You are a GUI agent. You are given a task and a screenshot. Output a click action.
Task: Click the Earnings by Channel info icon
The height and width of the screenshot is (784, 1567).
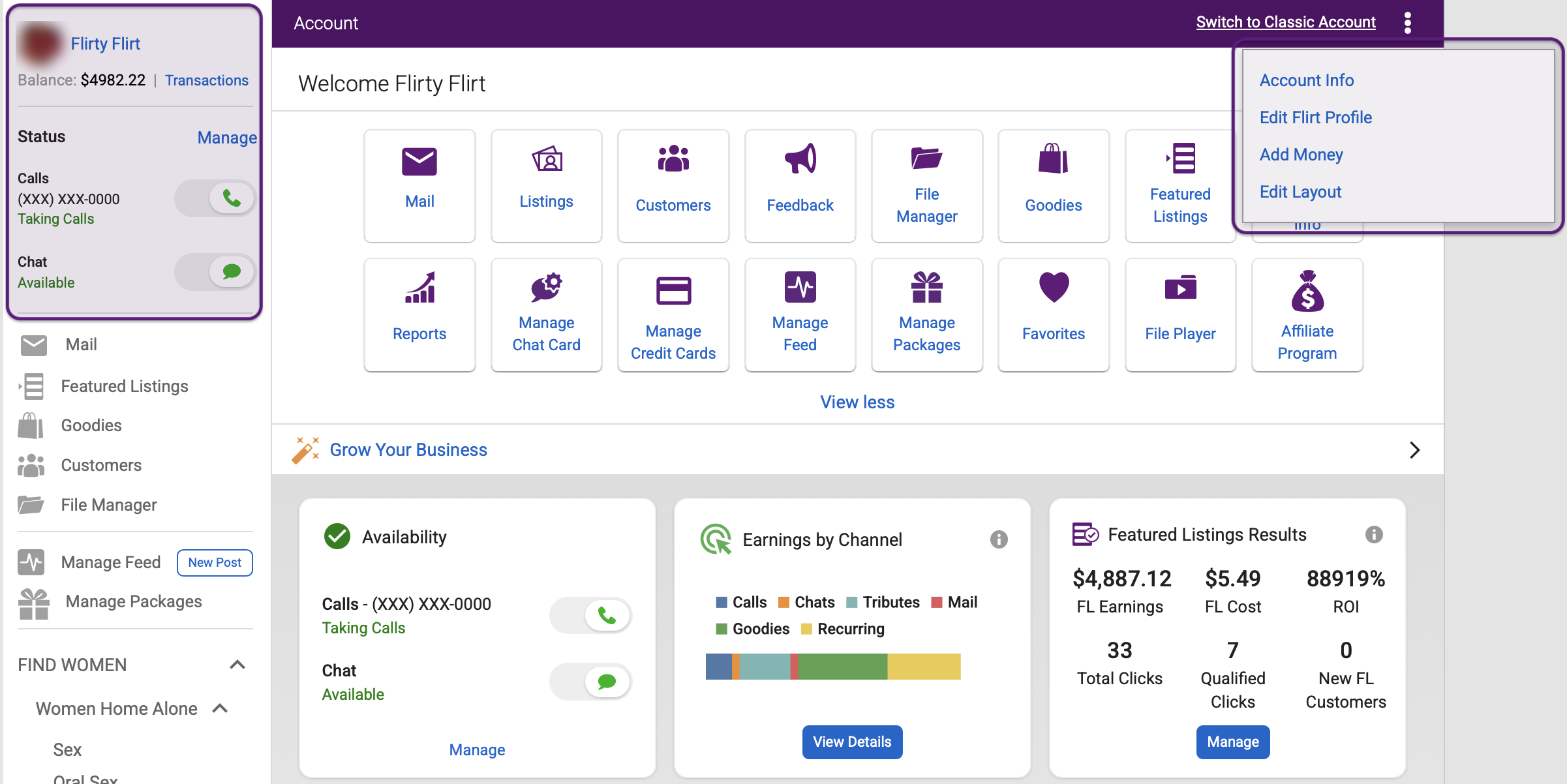[999, 539]
